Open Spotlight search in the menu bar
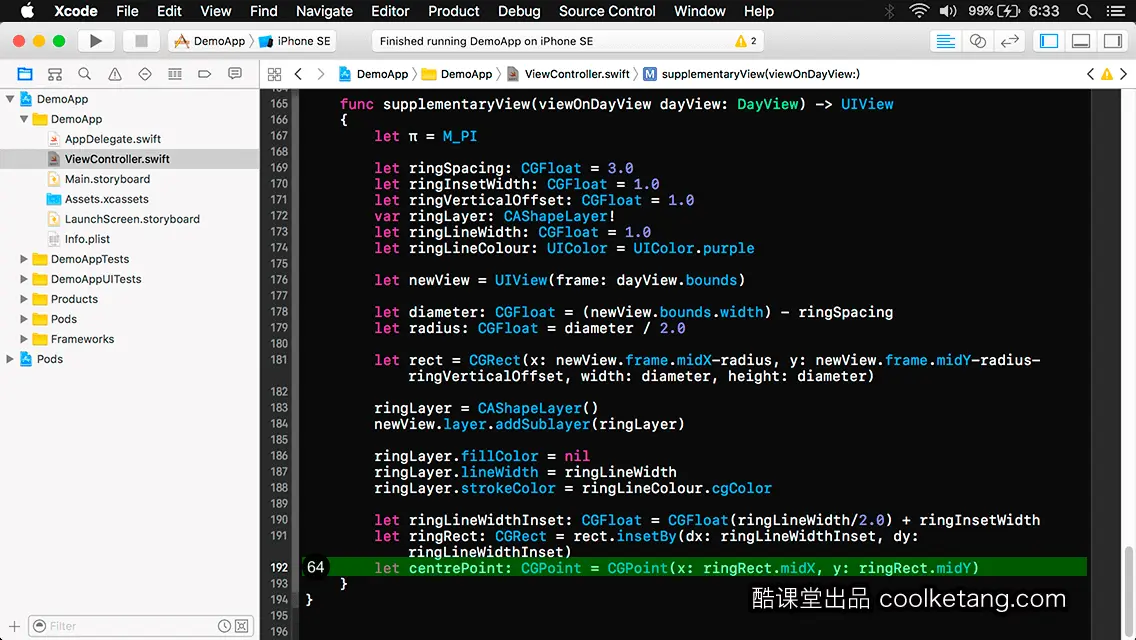The width and height of the screenshot is (1136, 640). pos(1084,11)
